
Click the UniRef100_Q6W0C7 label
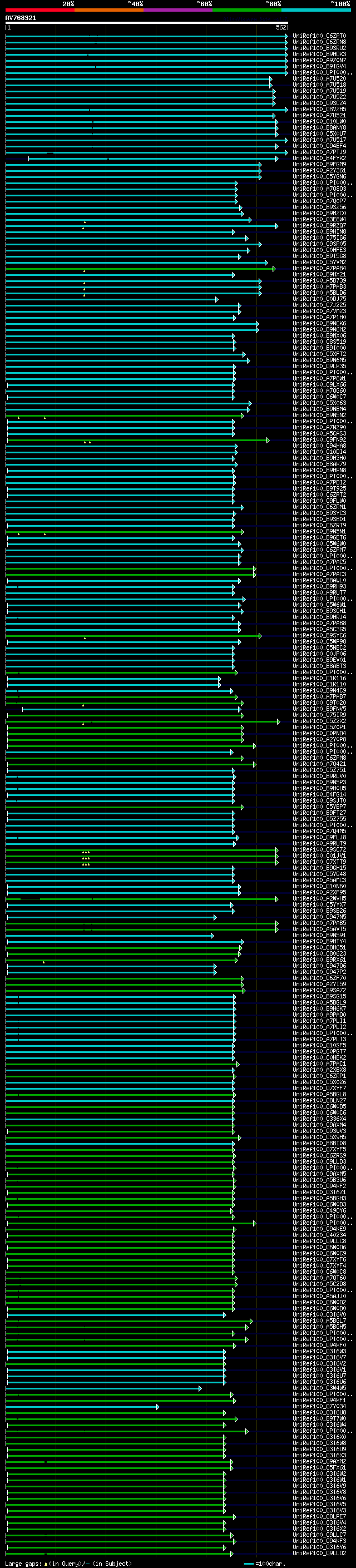tap(319, 397)
